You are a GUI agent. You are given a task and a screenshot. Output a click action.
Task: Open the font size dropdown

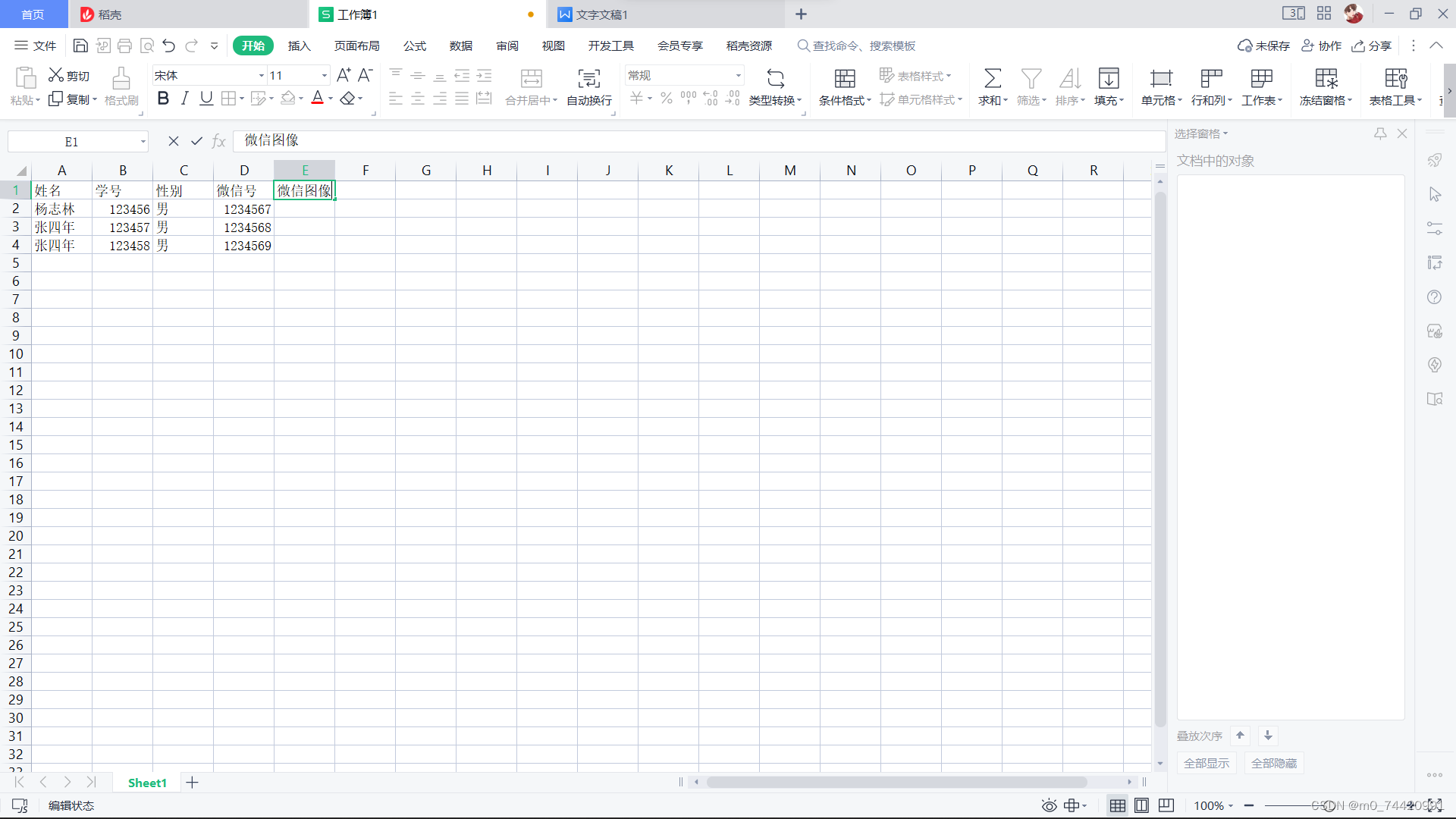tap(325, 75)
